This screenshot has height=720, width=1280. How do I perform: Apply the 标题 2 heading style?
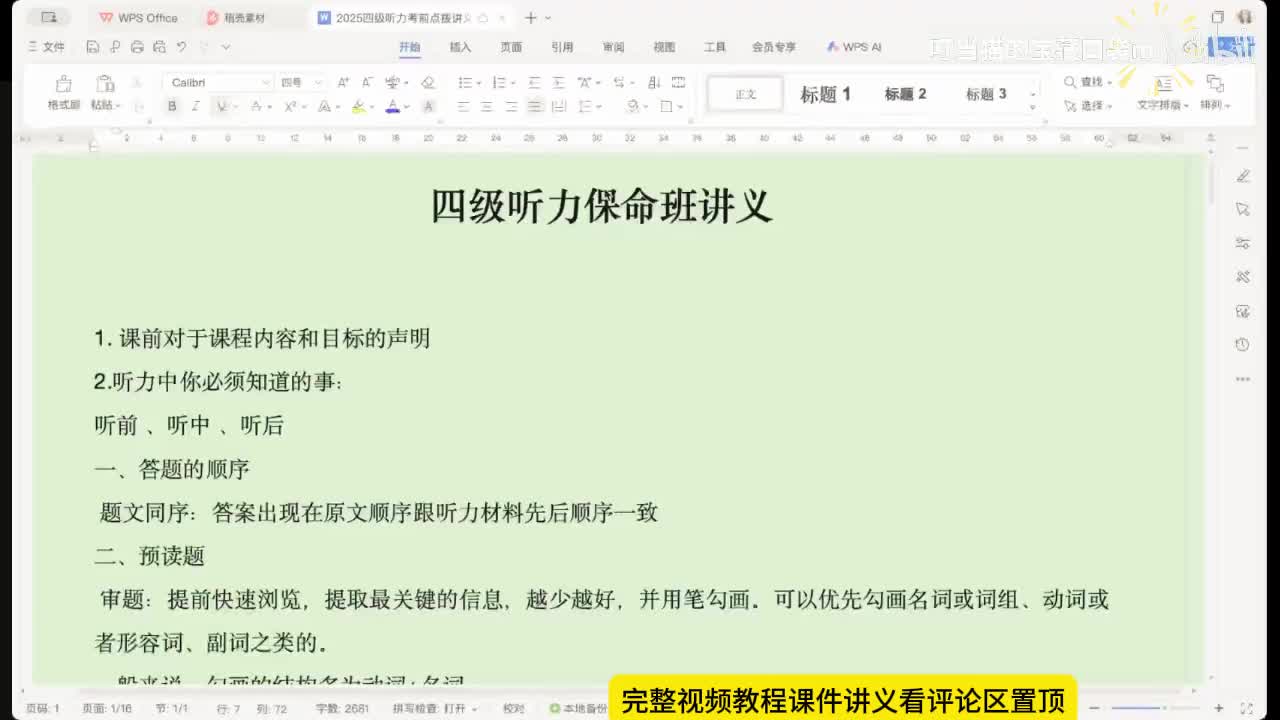coord(905,94)
